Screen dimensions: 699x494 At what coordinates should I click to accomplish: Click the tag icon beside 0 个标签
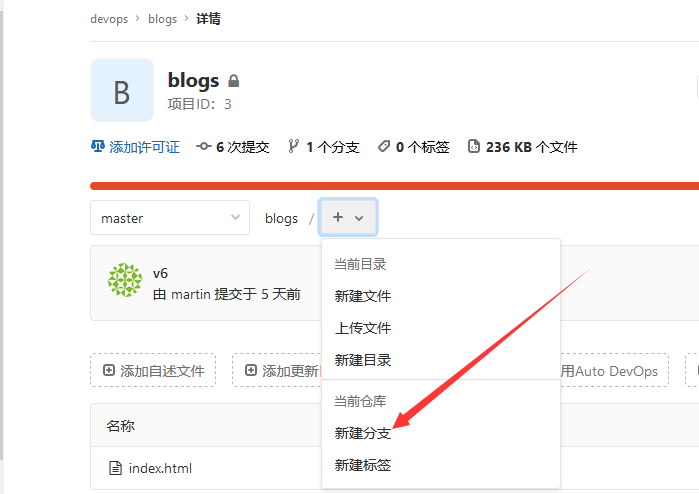point(383,147)
